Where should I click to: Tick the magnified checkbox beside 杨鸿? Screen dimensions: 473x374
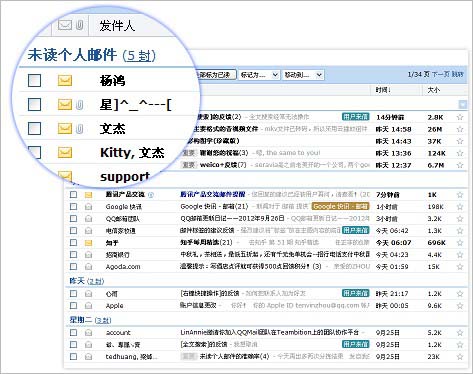pos(34,80)
